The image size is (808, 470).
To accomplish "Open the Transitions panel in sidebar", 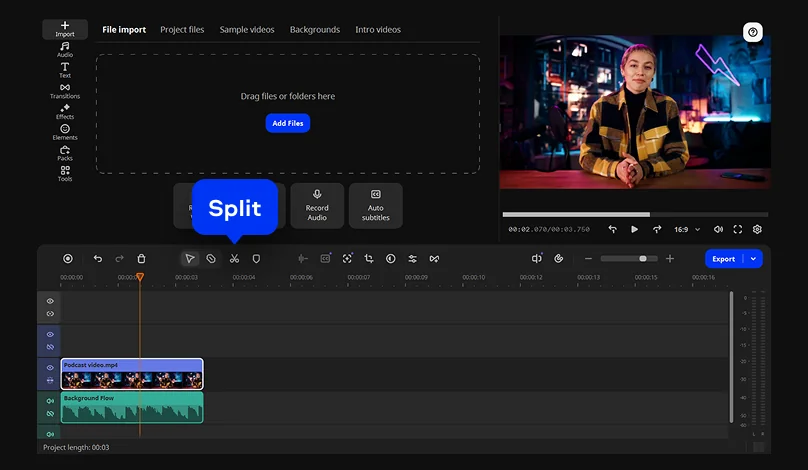I will pyautogui.click(x=65, y=91).
